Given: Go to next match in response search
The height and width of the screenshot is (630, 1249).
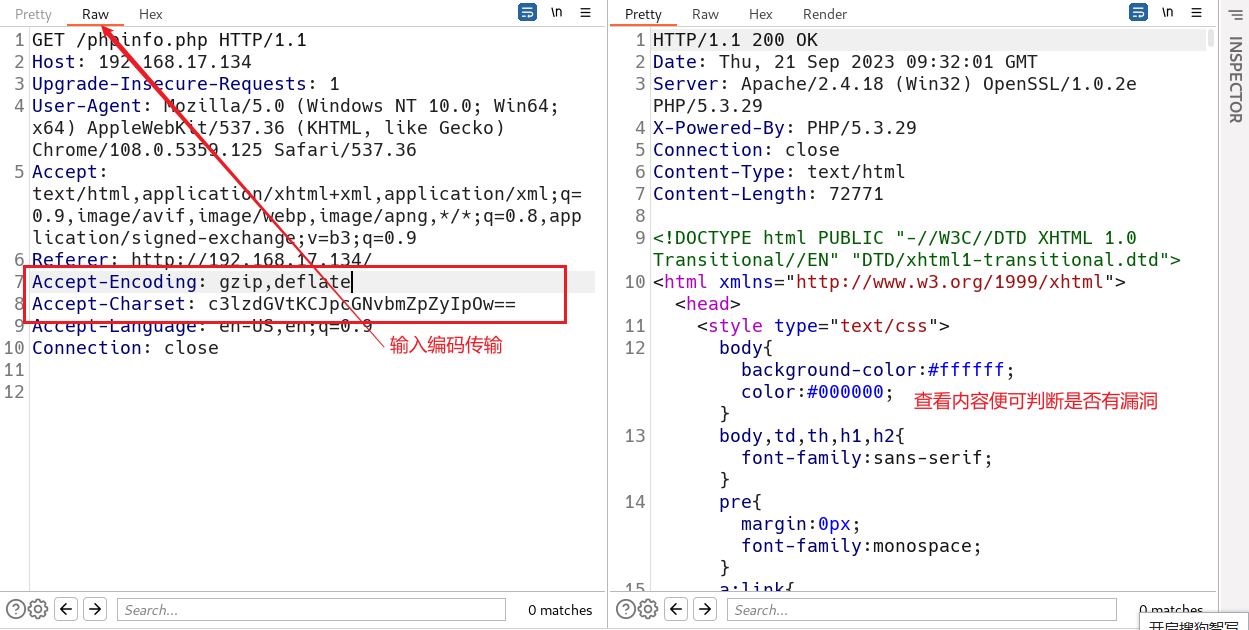Looking at the screenshot, I should [x=706, y=609].
